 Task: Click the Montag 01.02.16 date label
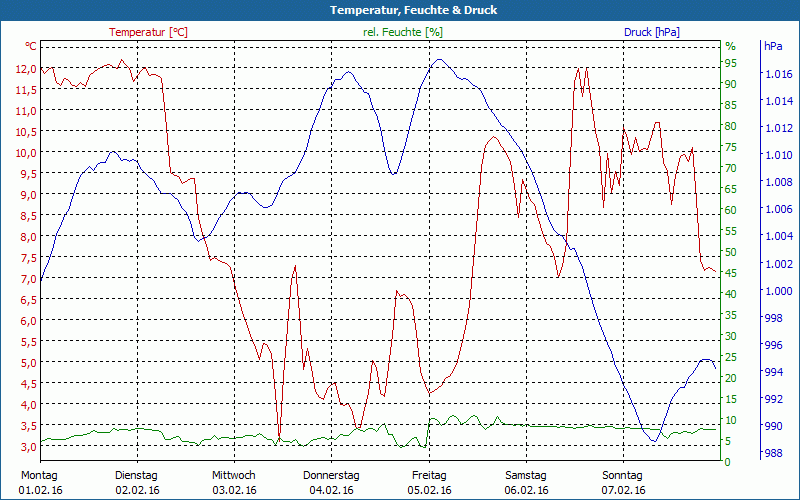[39, 483]
